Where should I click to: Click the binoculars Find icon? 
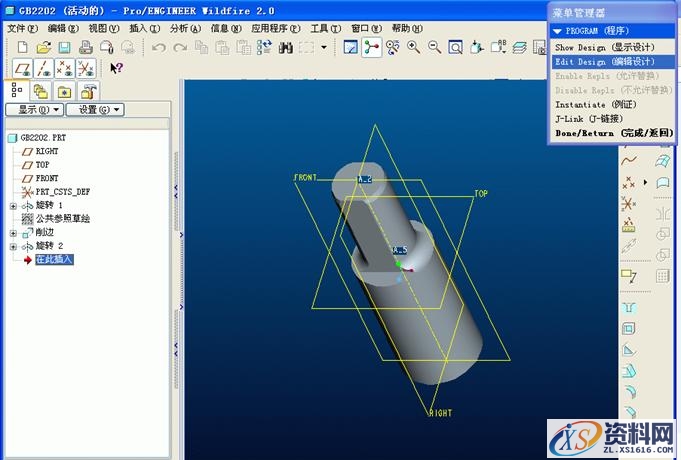click(x=286, y=47)
